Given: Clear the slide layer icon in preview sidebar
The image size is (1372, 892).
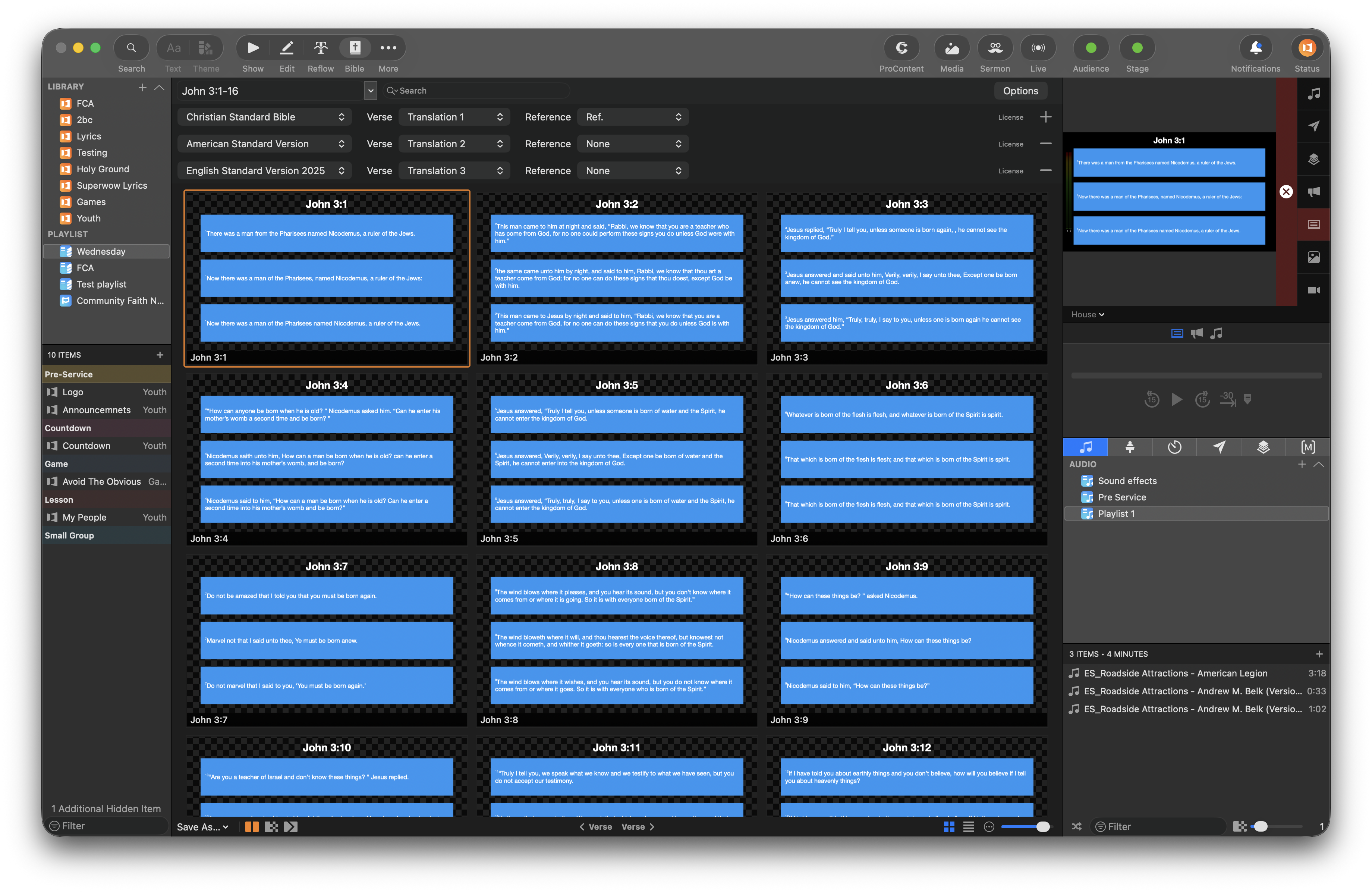Looking at the screenshot, I should (1314, 224).
